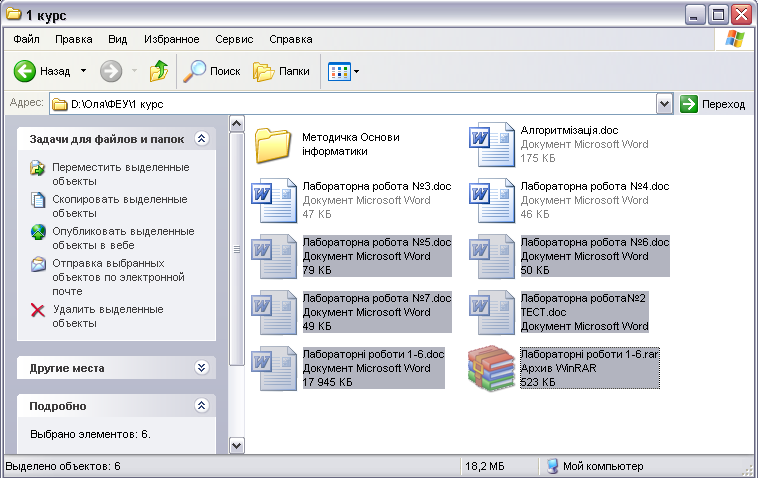Select Лабораторна робота №4.doc icon
The image size is (758, 478).
coord(492,201)
